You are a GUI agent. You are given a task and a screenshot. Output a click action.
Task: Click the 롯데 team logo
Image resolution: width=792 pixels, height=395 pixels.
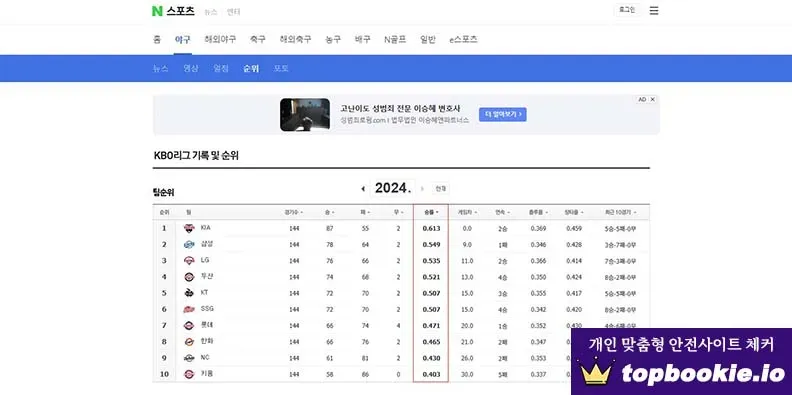coord(189,325)
